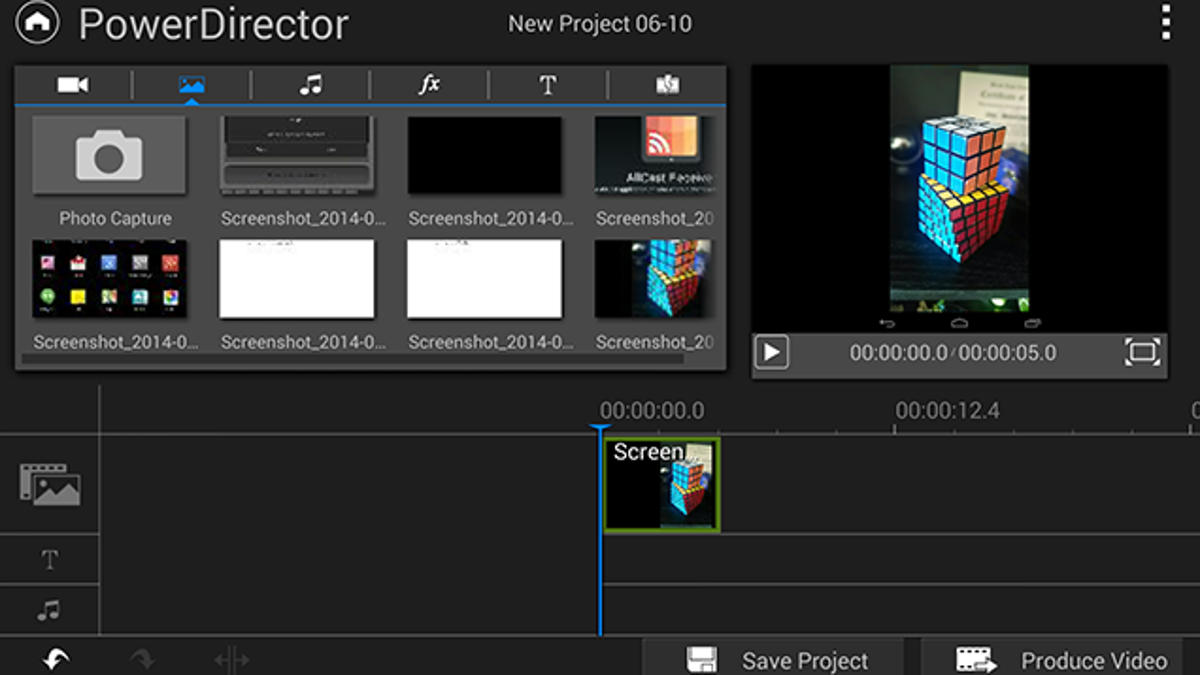Expand the preview to fullscreen
The height and width of the screenshot is (675, 1200).
pyautogui.click(x=1142, y=352)
